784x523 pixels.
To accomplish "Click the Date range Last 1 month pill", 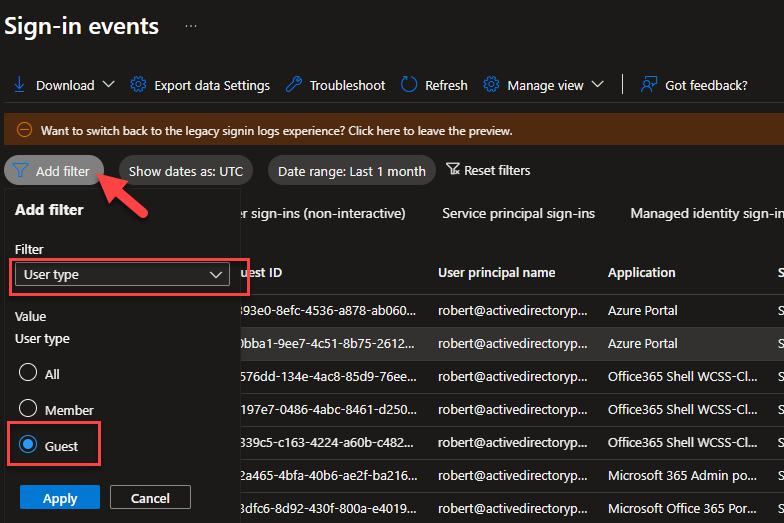I will click(352, 171).
